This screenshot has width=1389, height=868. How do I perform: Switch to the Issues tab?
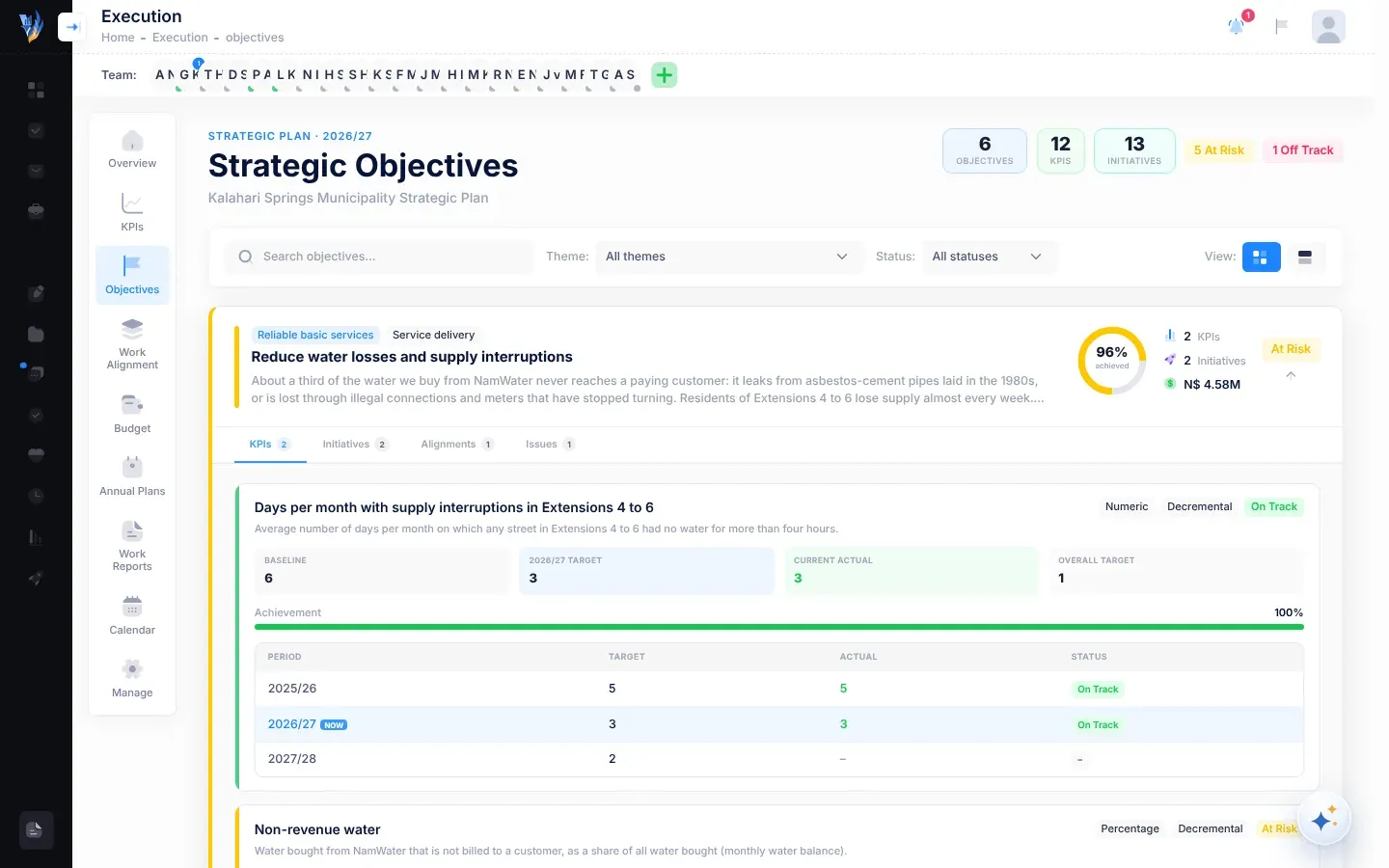coord(550,445)
